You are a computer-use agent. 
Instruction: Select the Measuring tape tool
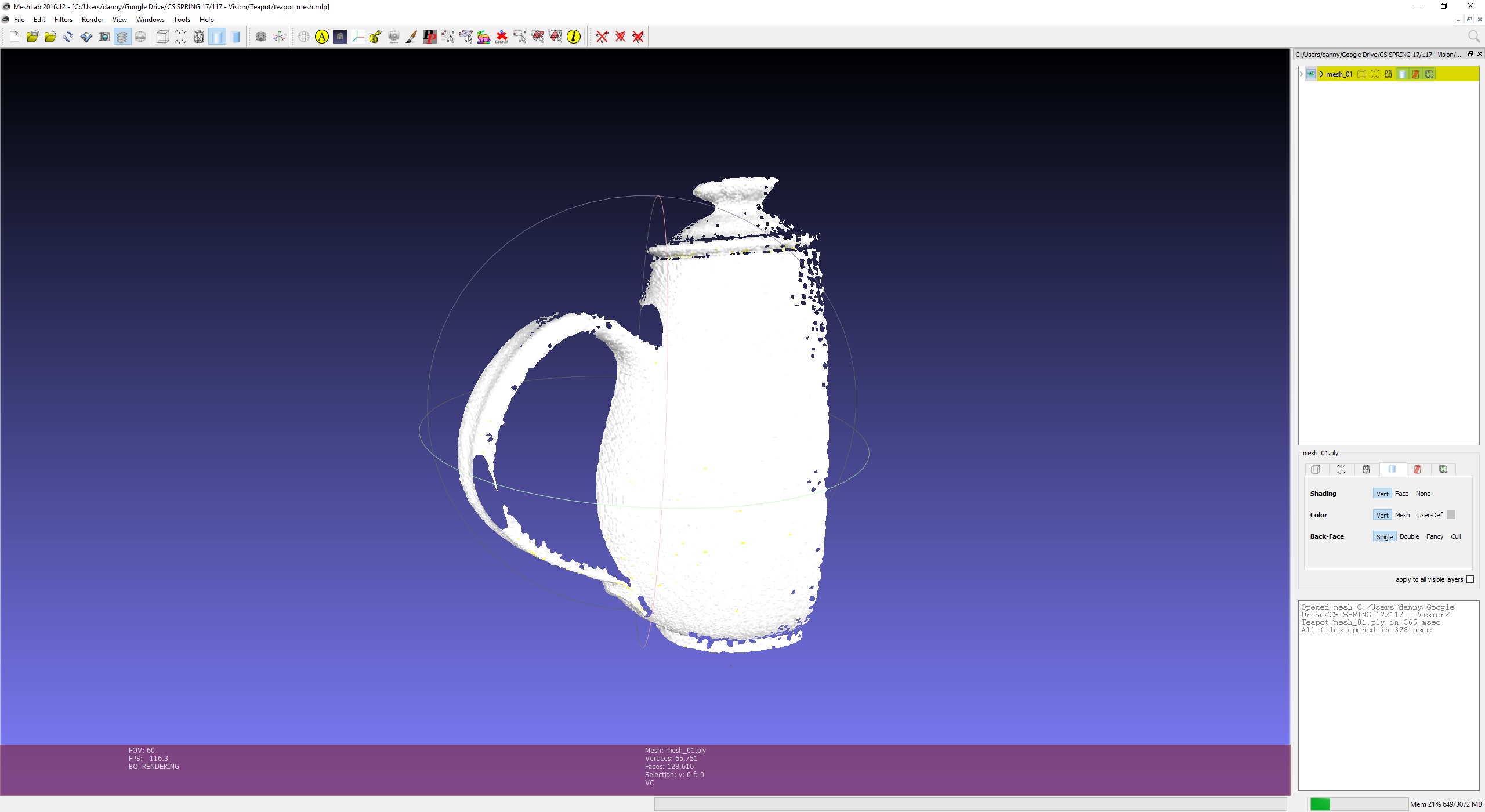point(375,37)
